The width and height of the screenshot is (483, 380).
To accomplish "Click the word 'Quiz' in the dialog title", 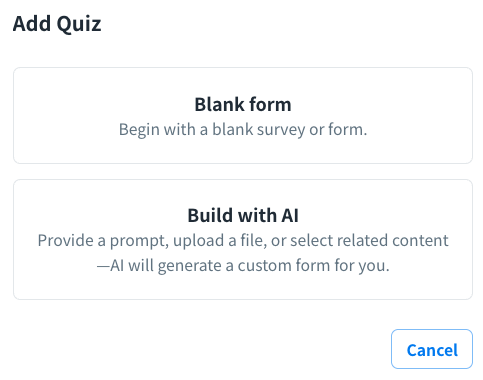I will coord(79,25).
